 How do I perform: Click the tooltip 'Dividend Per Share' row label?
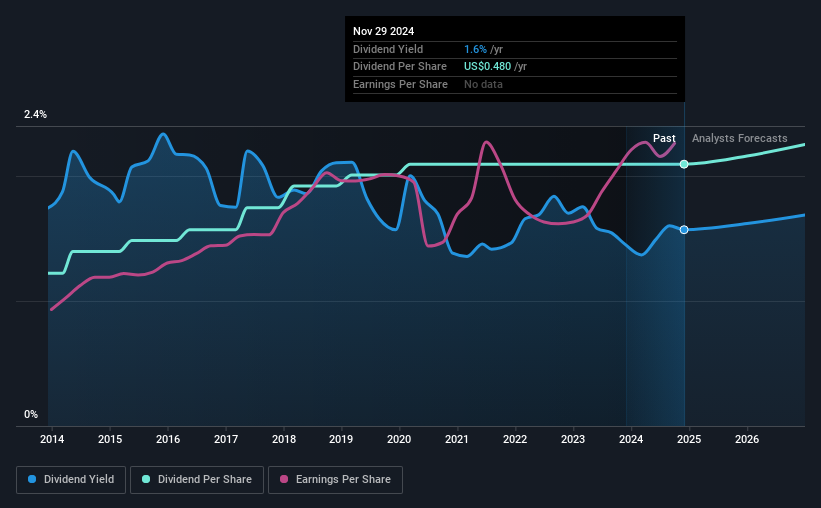[x=400, y=67]
